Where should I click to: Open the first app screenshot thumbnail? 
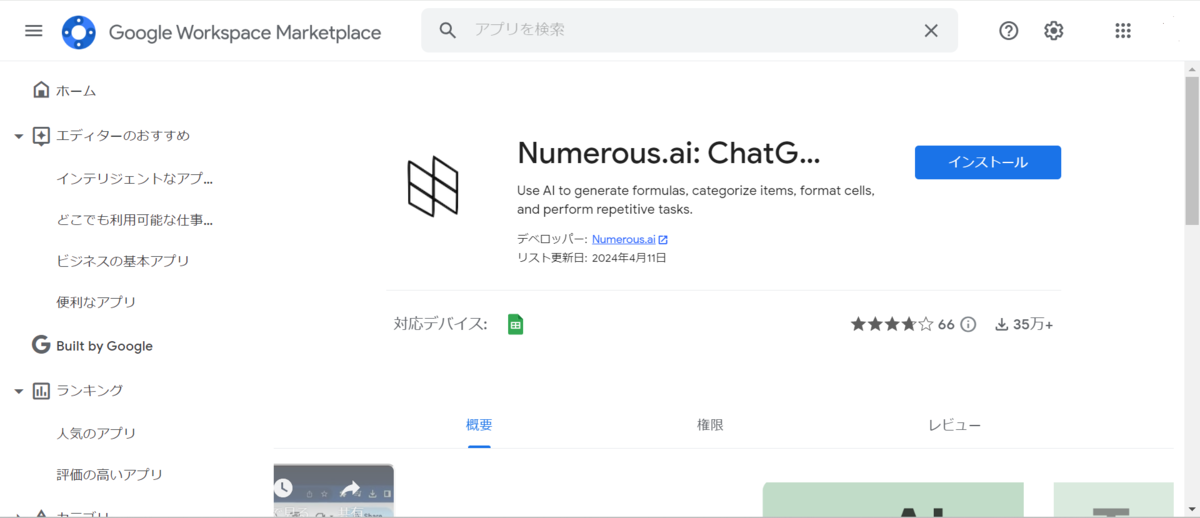(333, 491)
